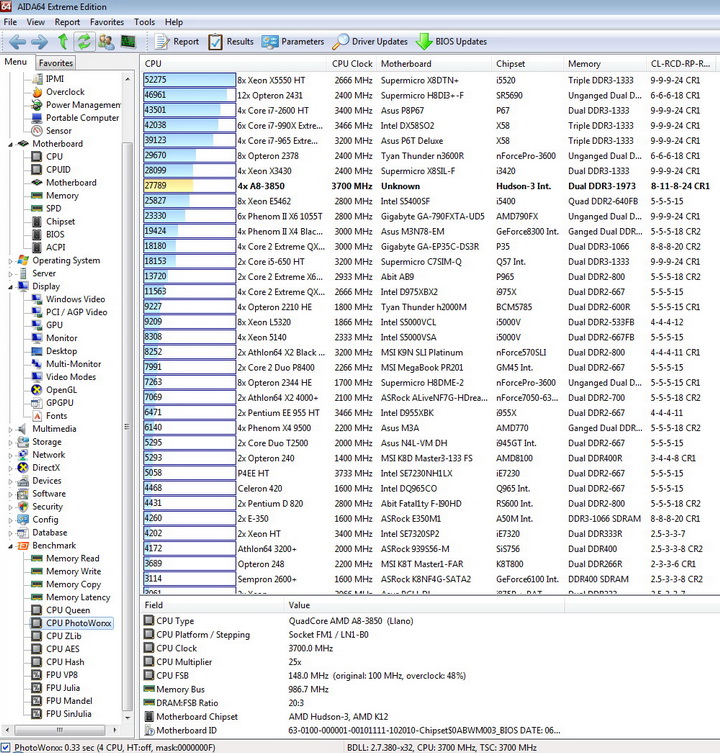The image size is (720, 753).
Task: Go up one level with green arrow
Action: pos(62,42)
